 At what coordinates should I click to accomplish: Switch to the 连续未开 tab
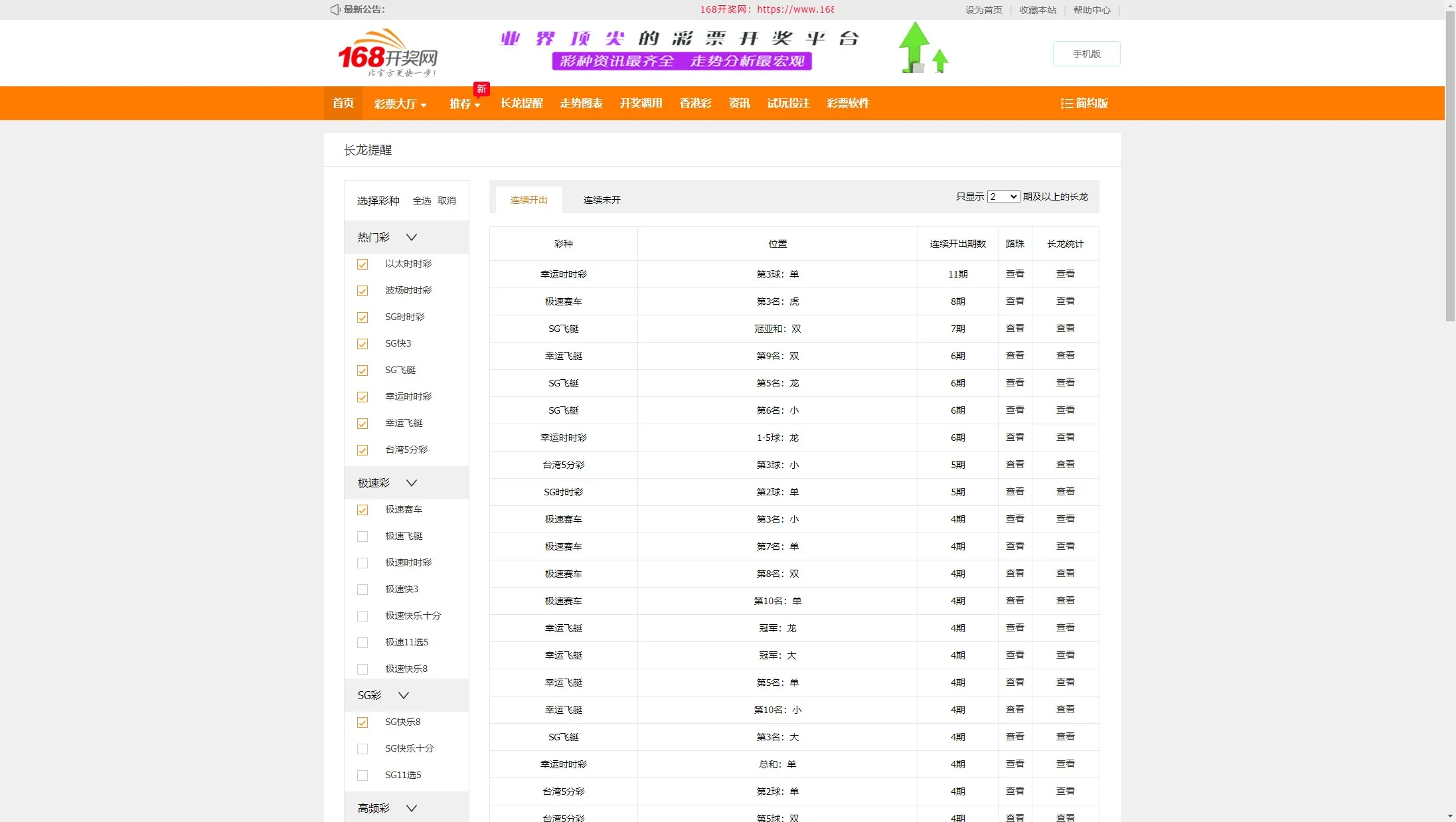[x=601, y=199]
